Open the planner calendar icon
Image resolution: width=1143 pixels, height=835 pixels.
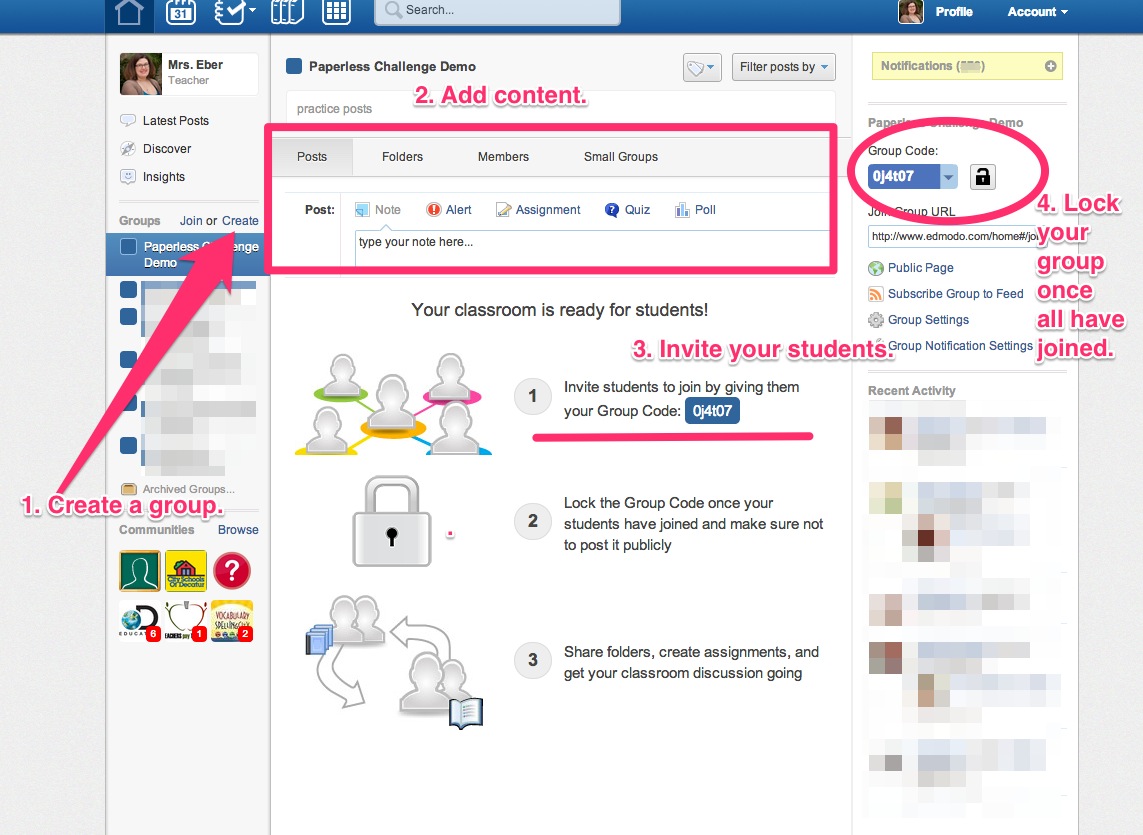[180, 12]
